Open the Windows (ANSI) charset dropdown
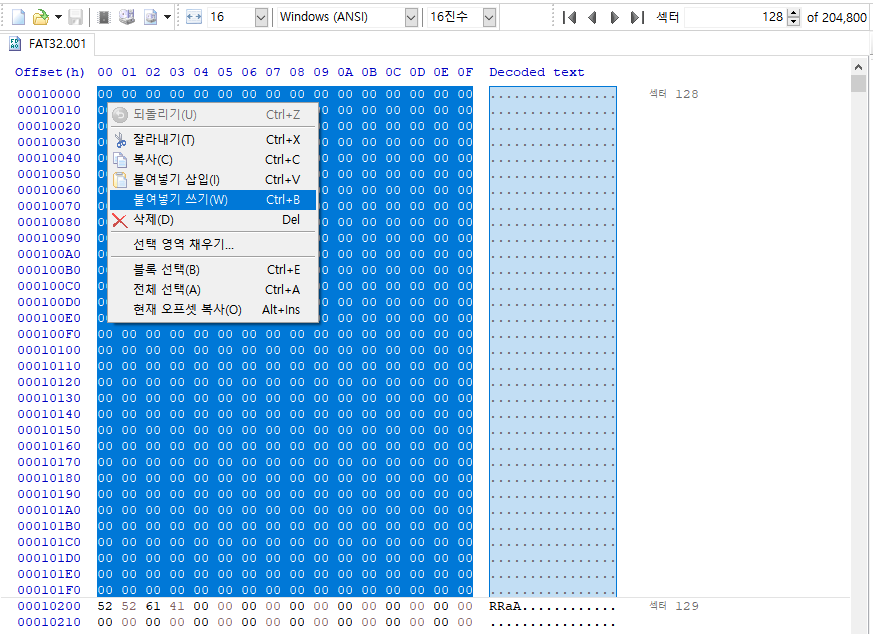This screenshot has height=634, width=873. pos(347,17)
